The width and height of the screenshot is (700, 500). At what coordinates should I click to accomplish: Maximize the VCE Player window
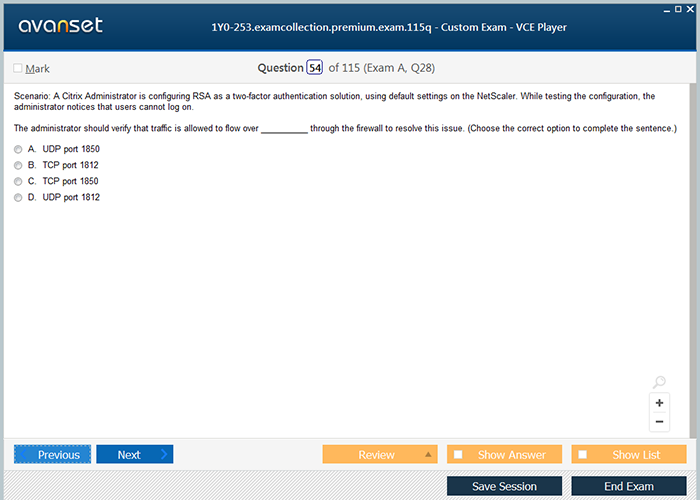679,7
